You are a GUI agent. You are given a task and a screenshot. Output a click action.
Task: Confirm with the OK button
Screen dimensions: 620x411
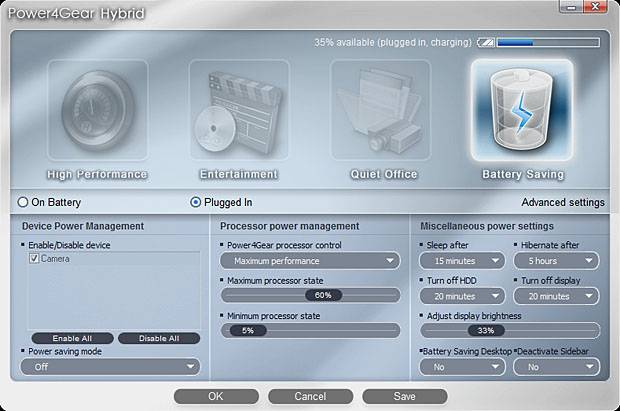tap(216, 396)
